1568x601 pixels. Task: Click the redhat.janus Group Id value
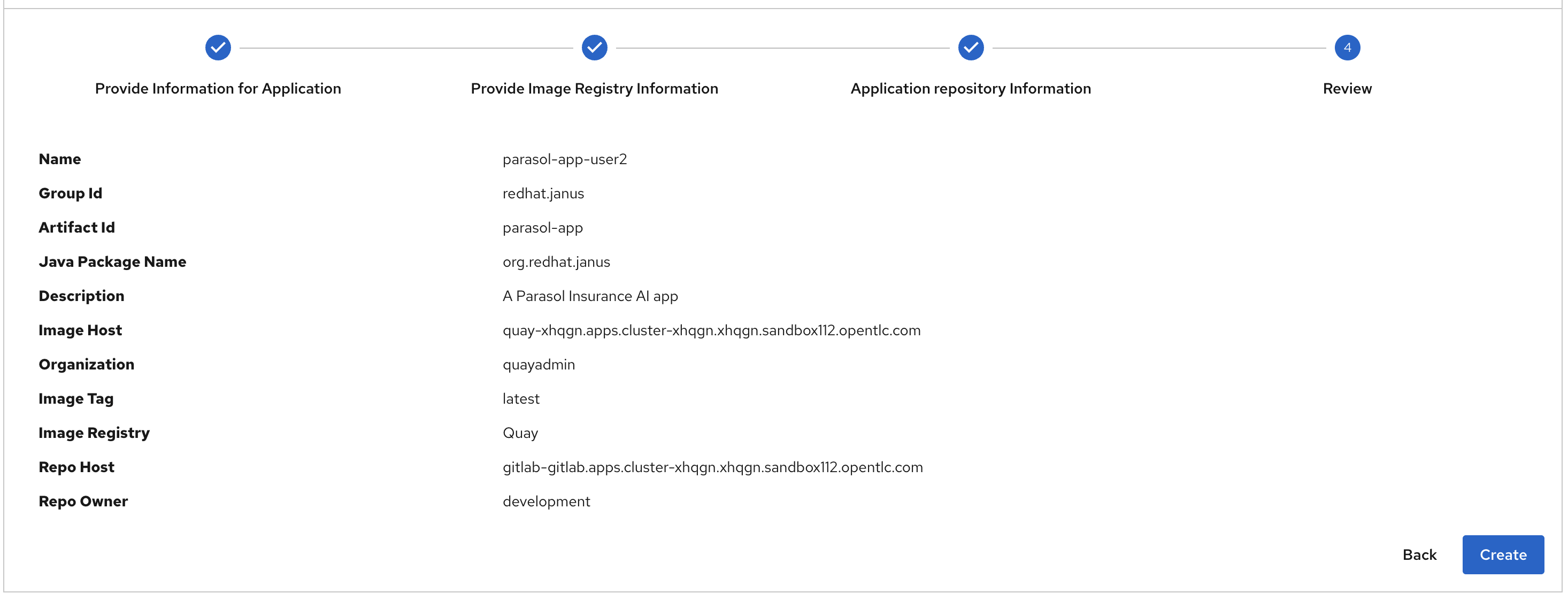click(x=543, y=194)
